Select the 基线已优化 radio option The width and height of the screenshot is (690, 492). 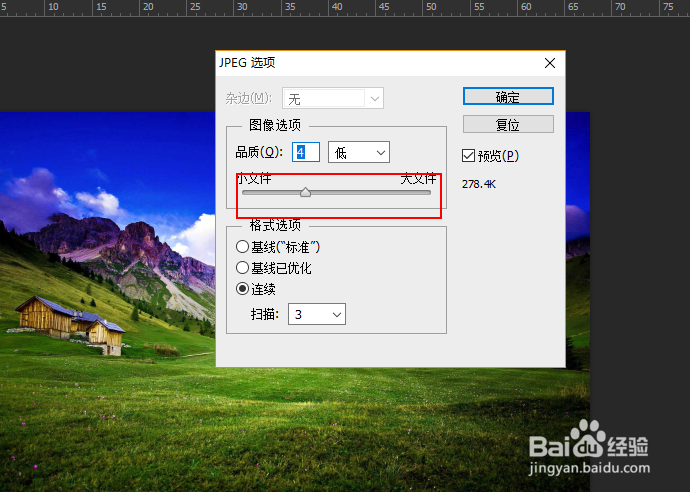click(242, 268)
